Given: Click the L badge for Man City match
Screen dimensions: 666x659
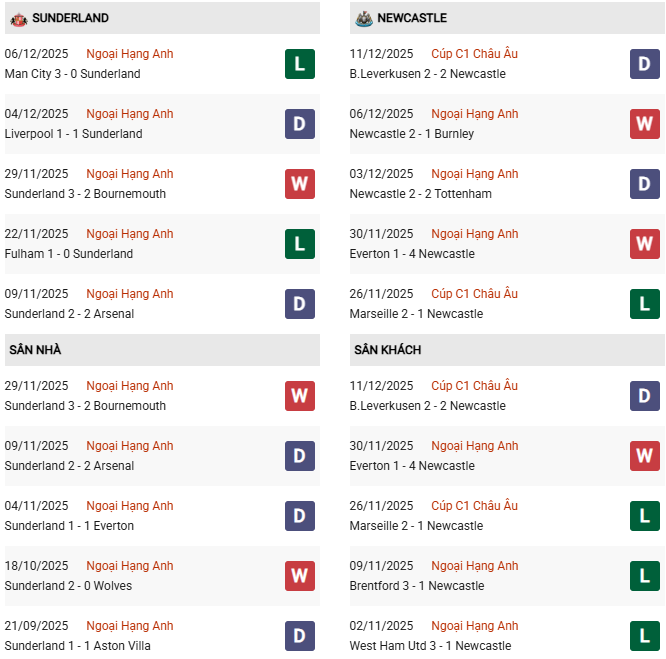Looking at the screenshot, I should (299, 64).
